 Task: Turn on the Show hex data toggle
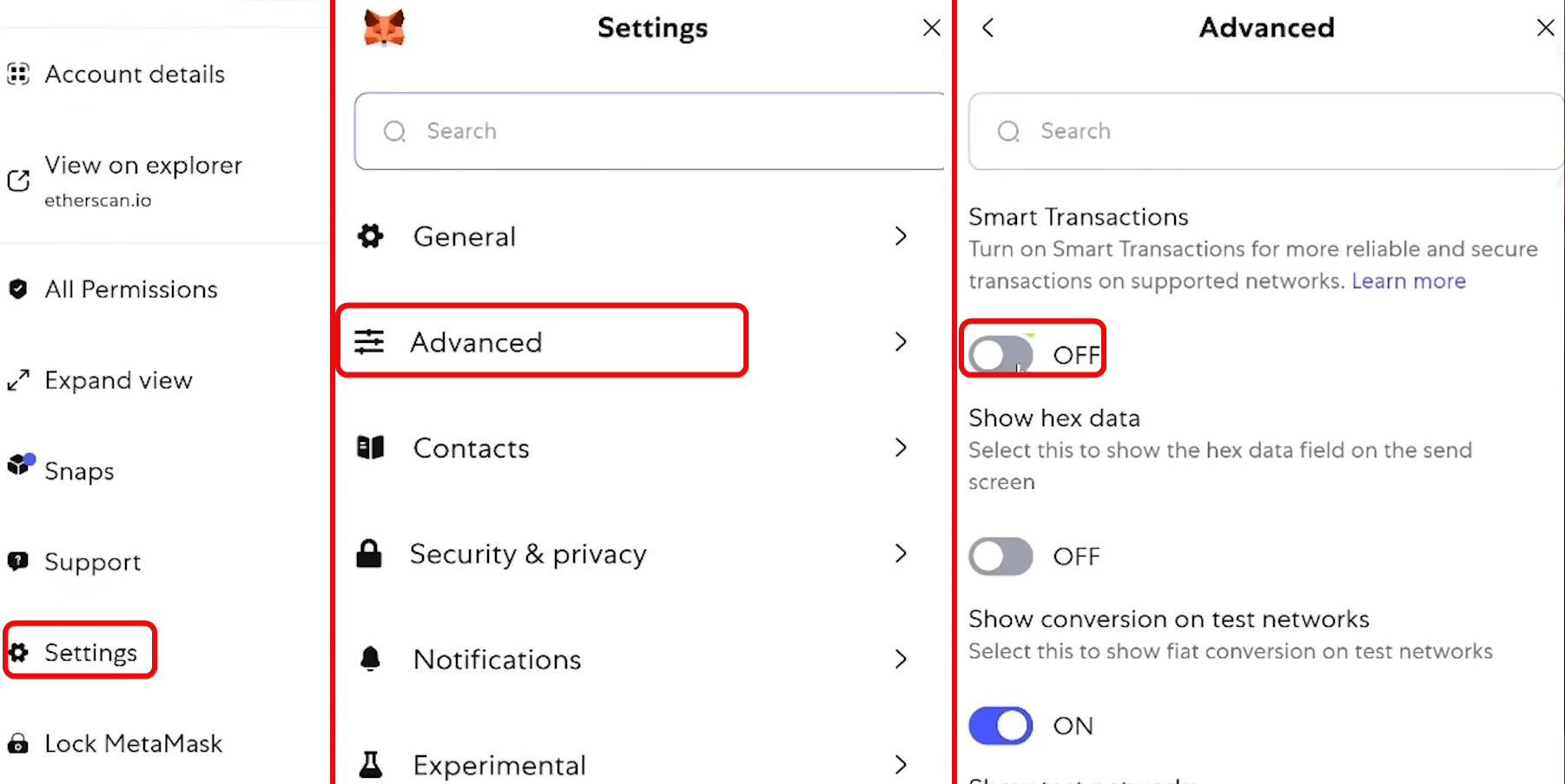pyautogui.click(x=1000, y=557)
